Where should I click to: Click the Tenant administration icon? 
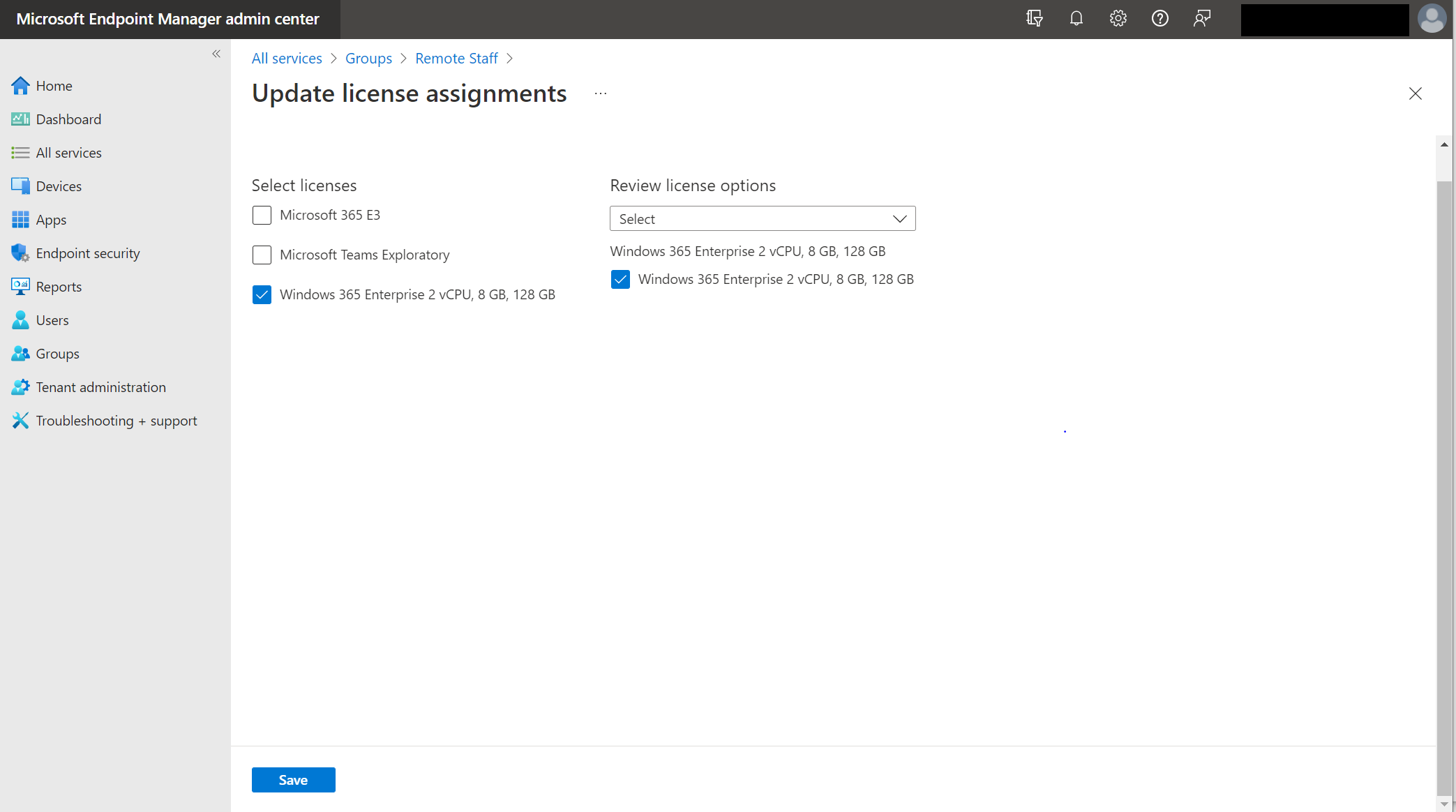click(x=20, y=387)
